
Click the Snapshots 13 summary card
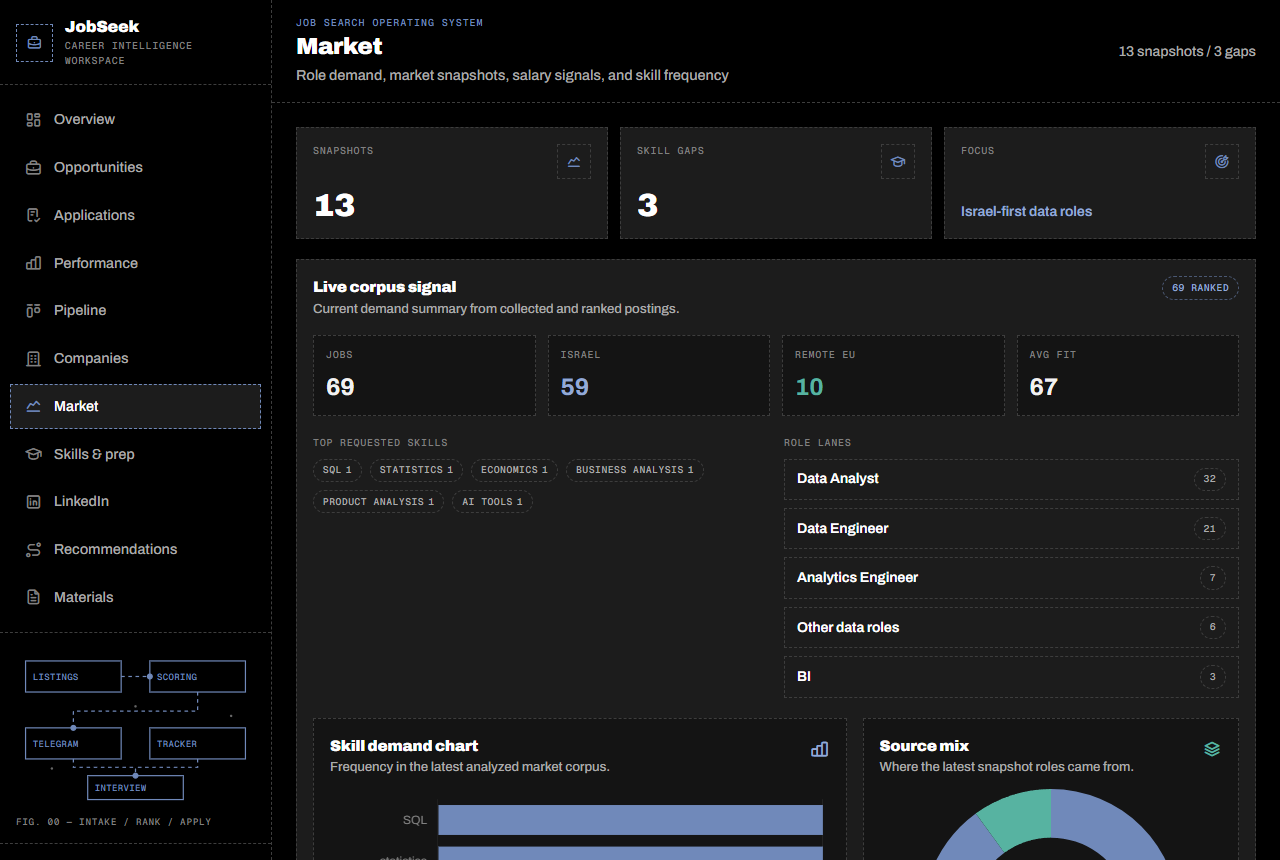pos(452,183)
